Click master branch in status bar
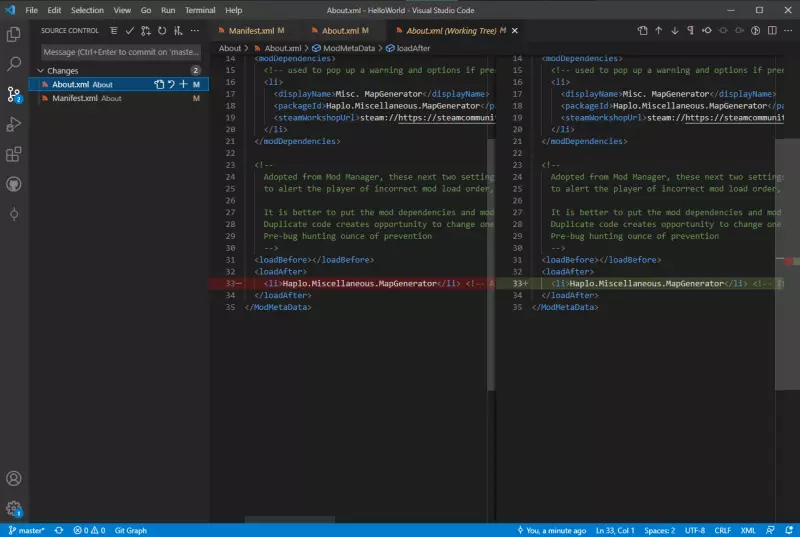Screen dimensions: 800x537 27,530
